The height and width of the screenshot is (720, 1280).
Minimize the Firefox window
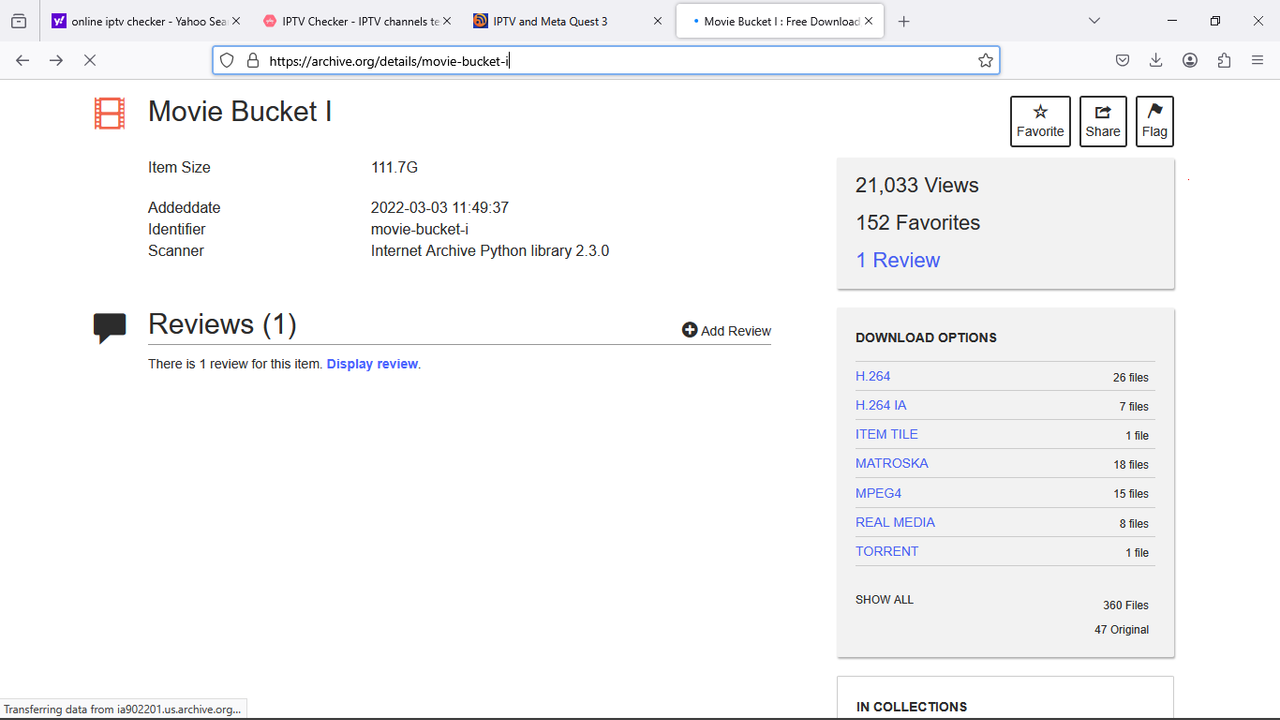(x=1172, y=21)
